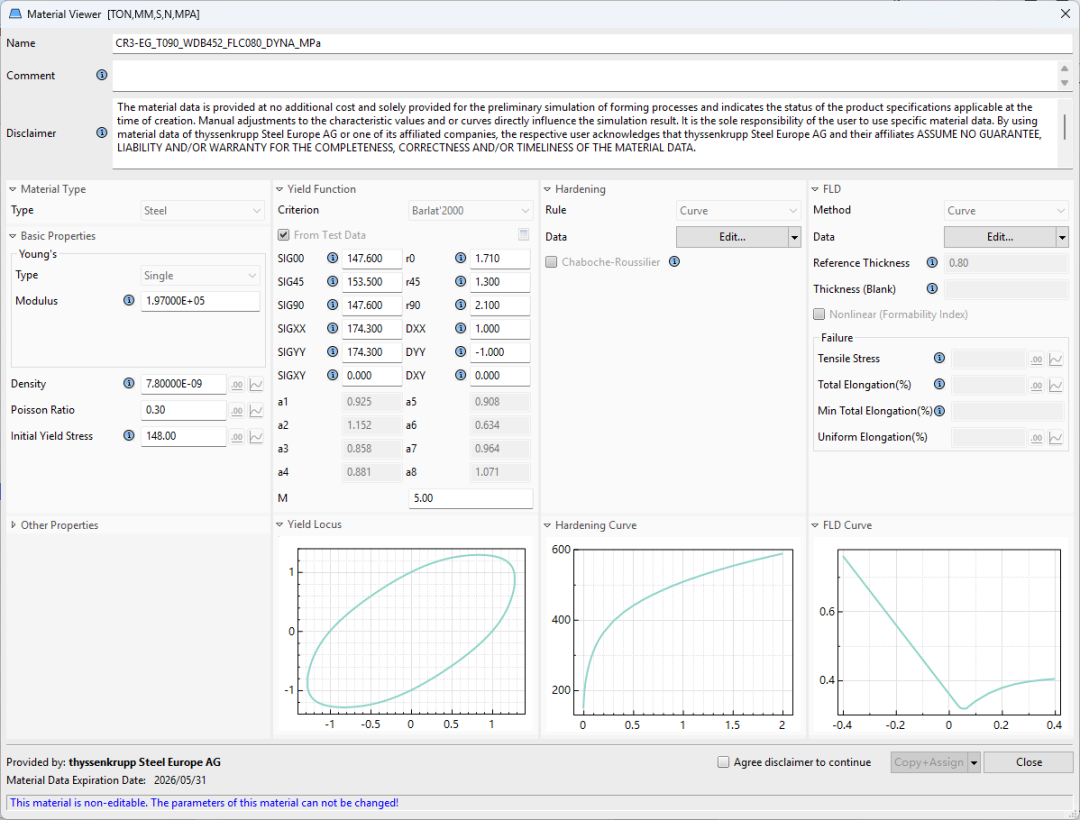Viewport: 1080px width, 820px height.
Task: Expand the Other Properties section
Action: pyautogui.click(x=13, y=525)
